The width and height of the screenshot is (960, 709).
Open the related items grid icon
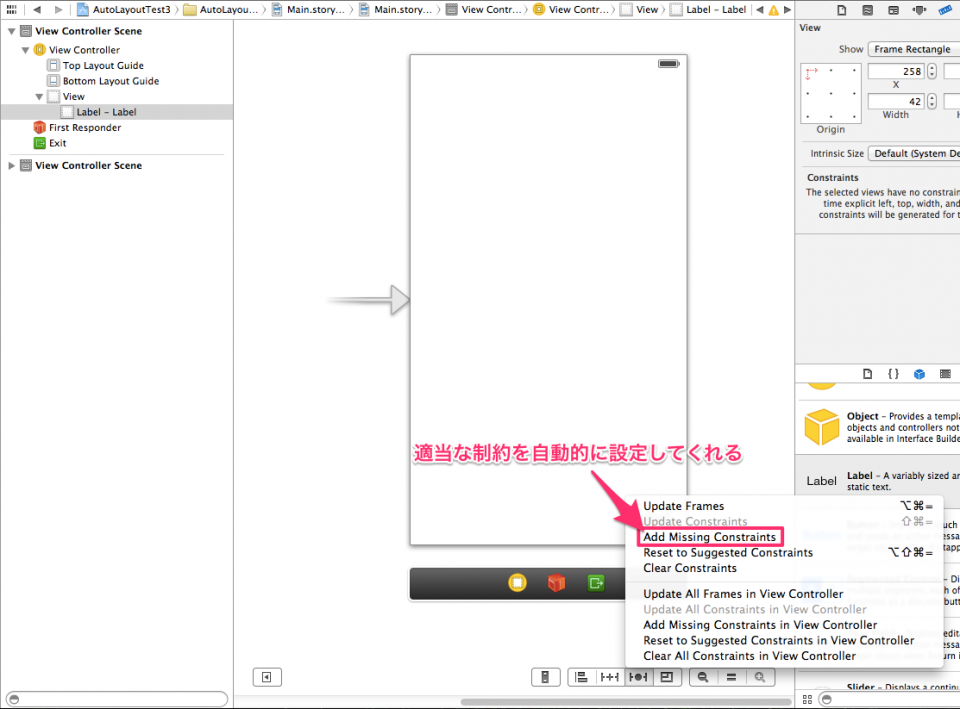click(x=11, y=9)
